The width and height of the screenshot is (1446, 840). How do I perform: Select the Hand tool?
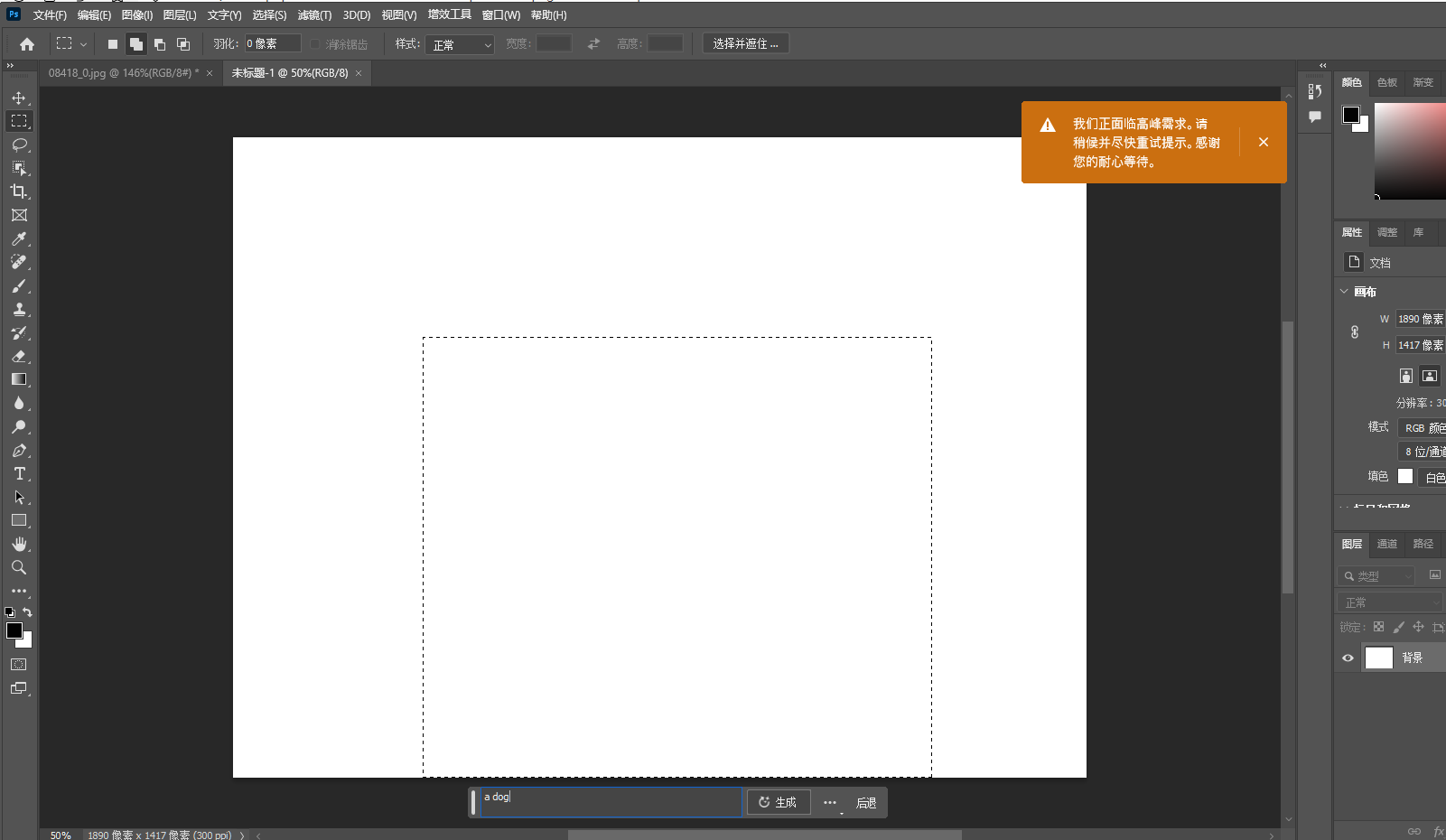point(19,544)
